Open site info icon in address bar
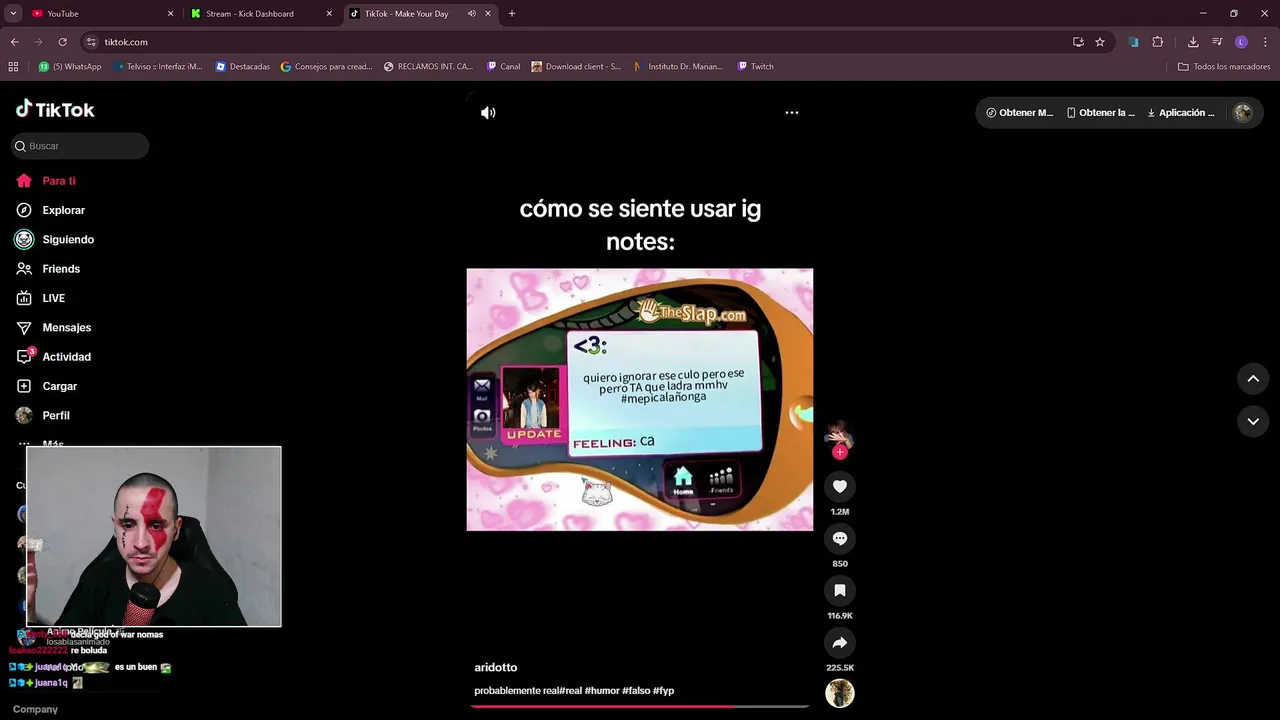This screenshot has height=720, width=1280. click(x=92, y=42)
